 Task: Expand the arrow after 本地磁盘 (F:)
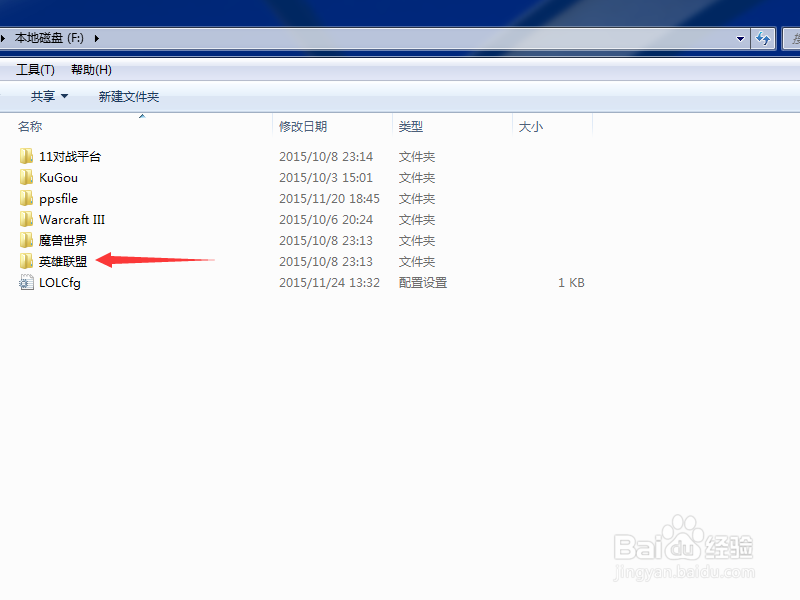click(96, 38)
